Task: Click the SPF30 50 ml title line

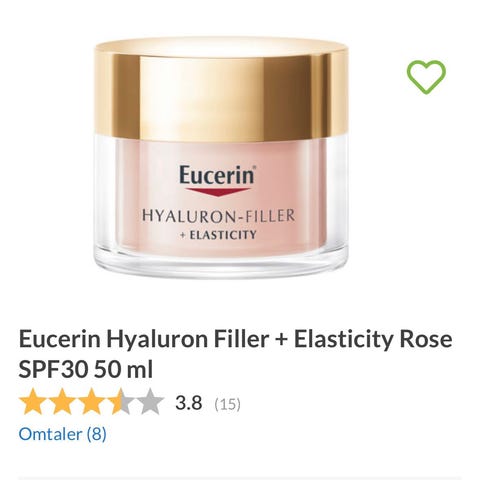Action: (86, 369)
